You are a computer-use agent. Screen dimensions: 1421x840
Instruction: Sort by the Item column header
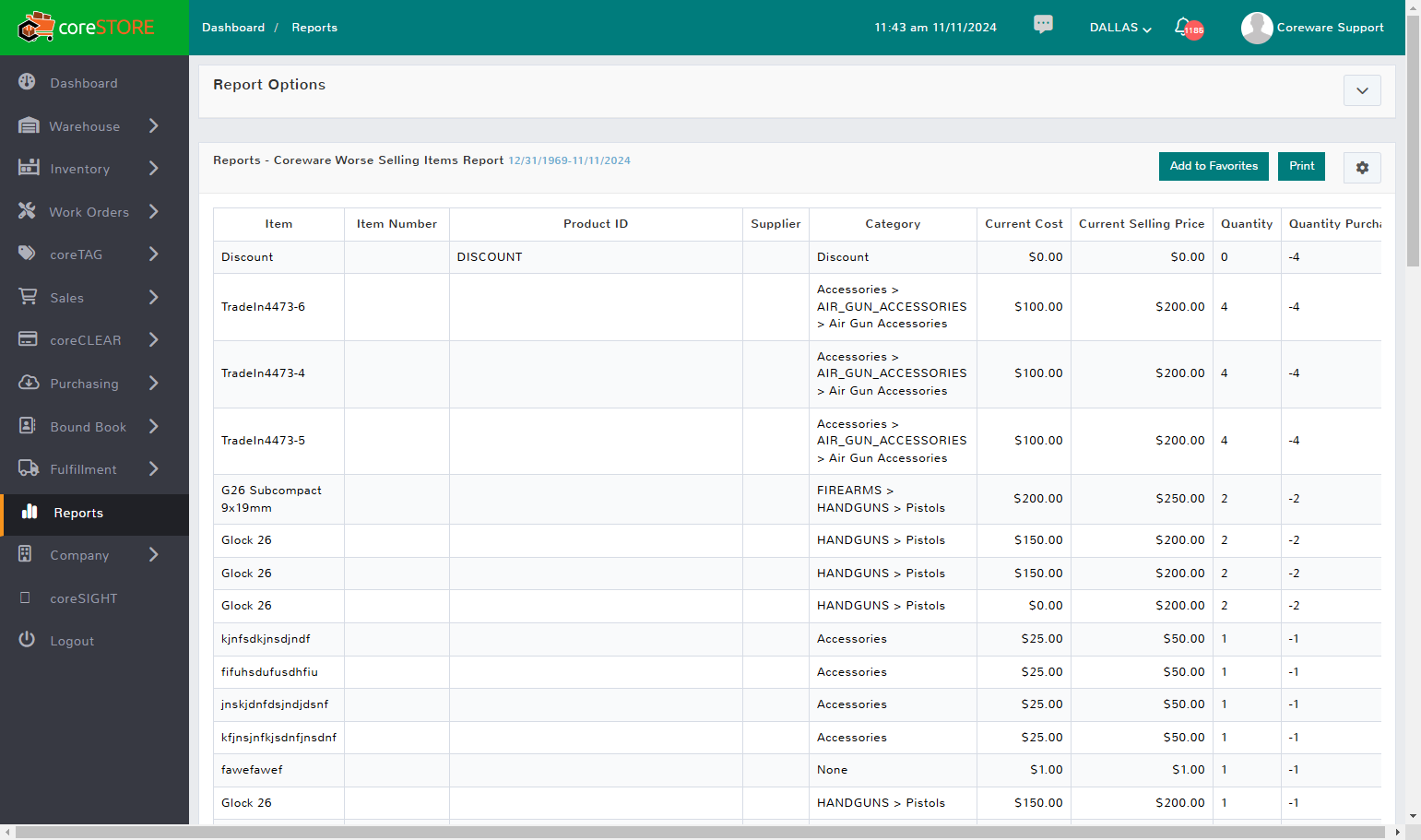click(278, 224)
